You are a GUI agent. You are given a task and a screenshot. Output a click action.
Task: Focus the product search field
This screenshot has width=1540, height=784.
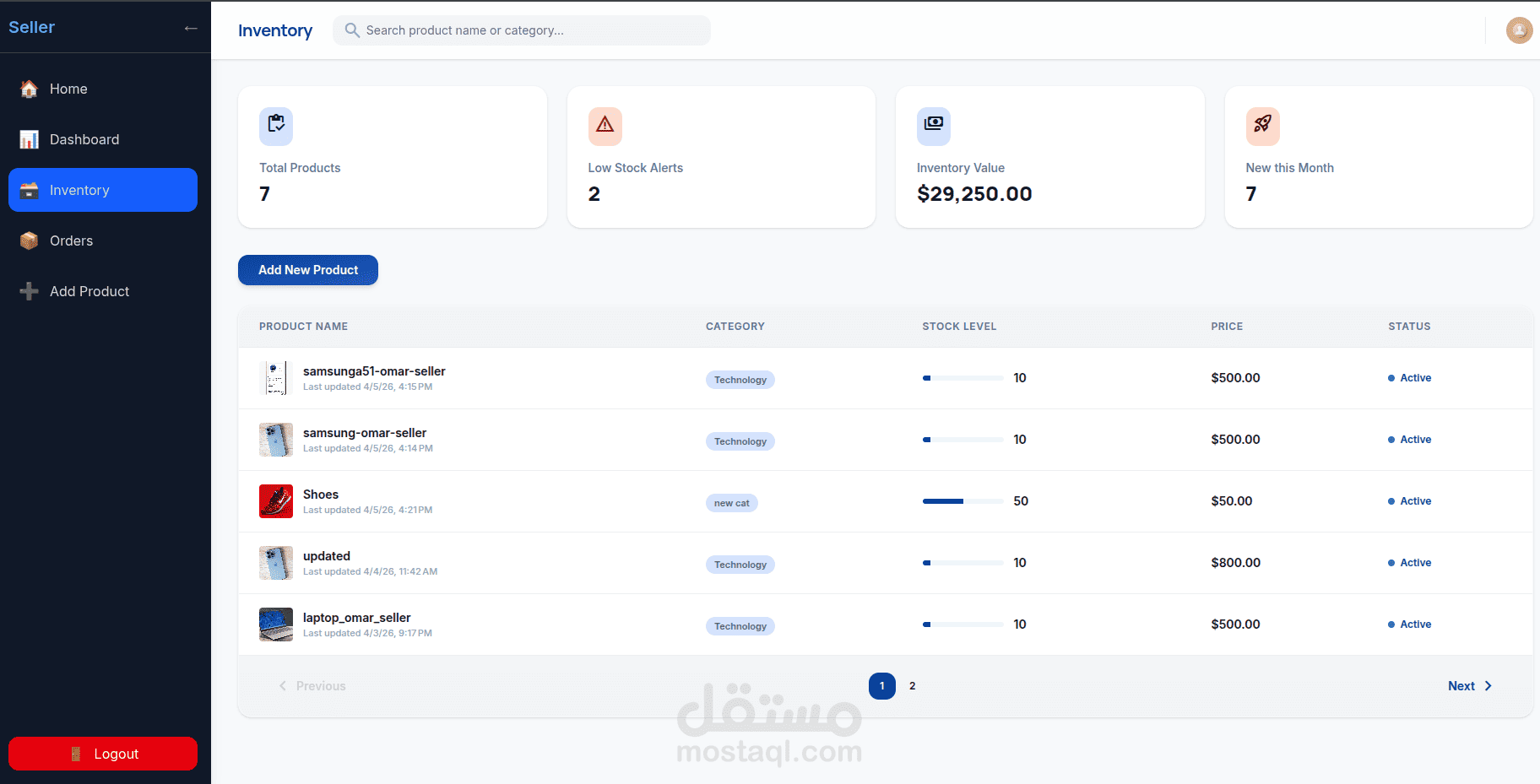(522, 30)
